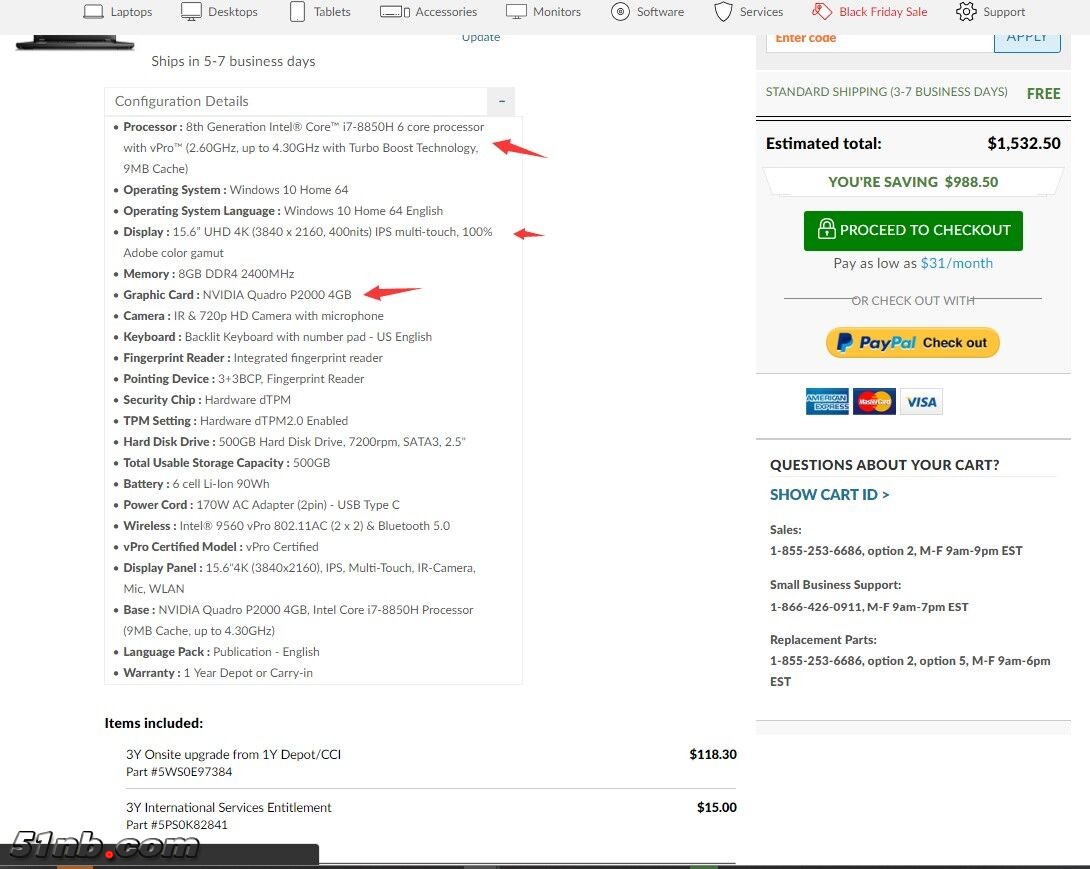Viewport: 1090px width, 869px height.
Task: Open the Support menu item
Action: 1003,12
